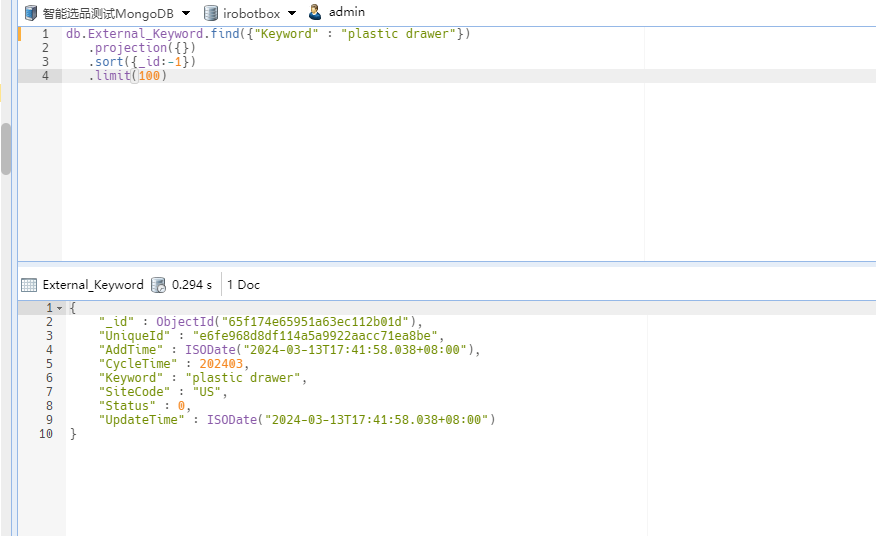Click result gutter line number 10
Screen dimensions: 876x536
pyautogui.click(x=46, y=434)
